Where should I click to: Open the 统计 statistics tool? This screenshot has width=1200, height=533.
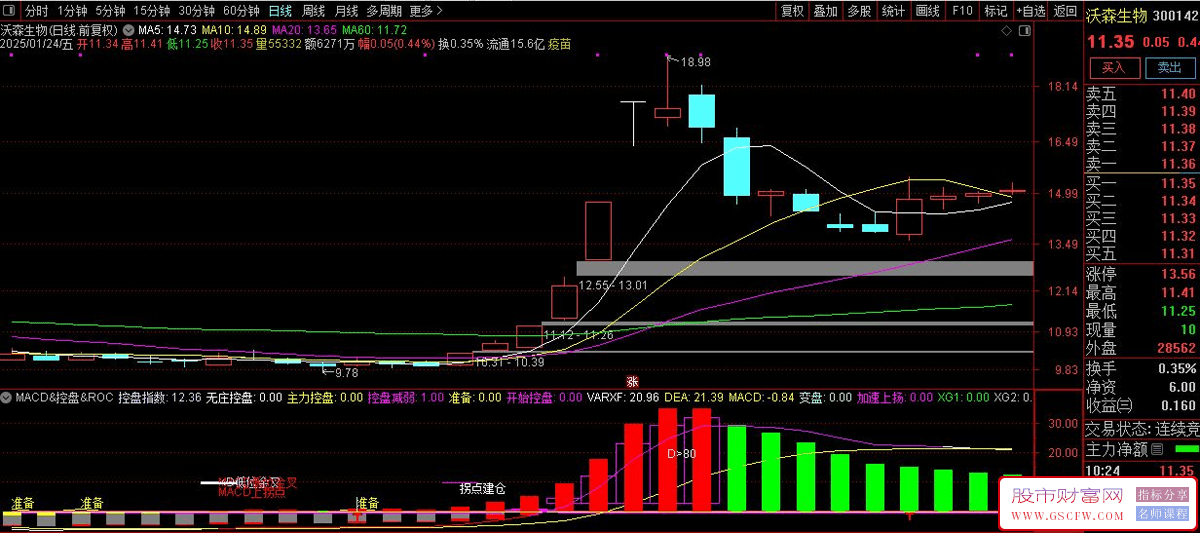(x=893, y=11)
